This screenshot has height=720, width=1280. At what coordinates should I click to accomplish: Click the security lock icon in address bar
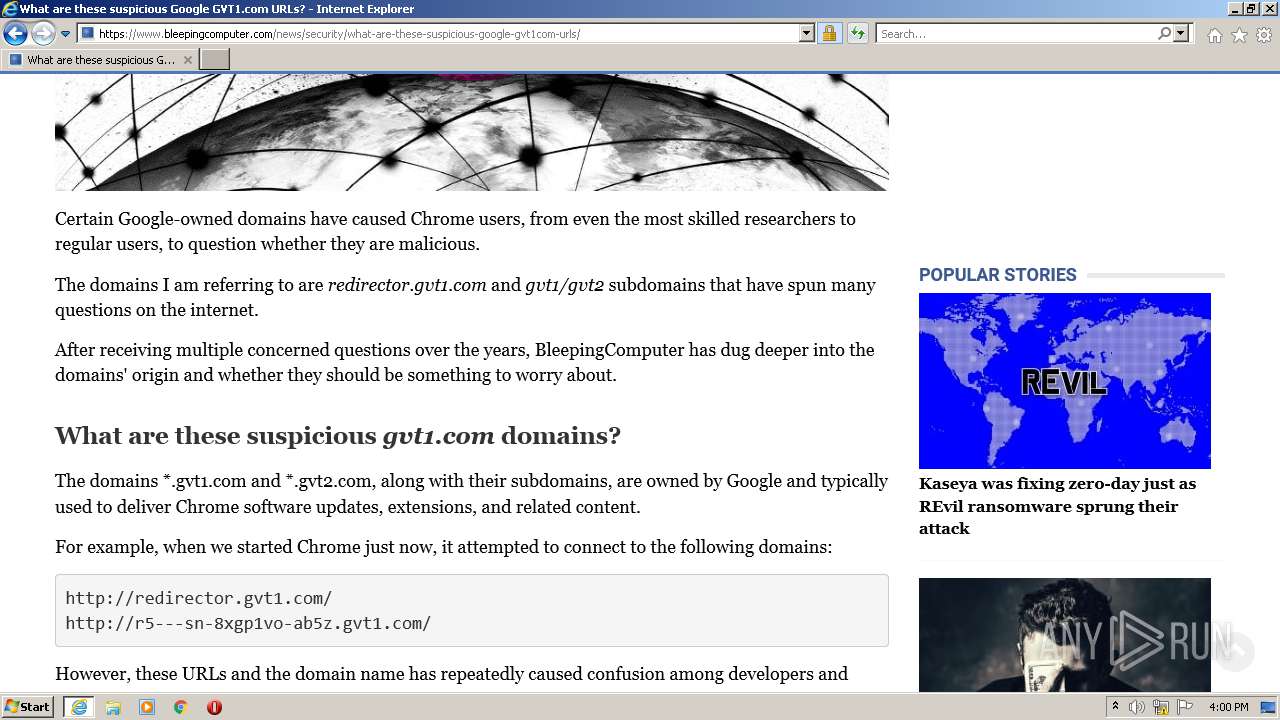(x=829, y=34)
